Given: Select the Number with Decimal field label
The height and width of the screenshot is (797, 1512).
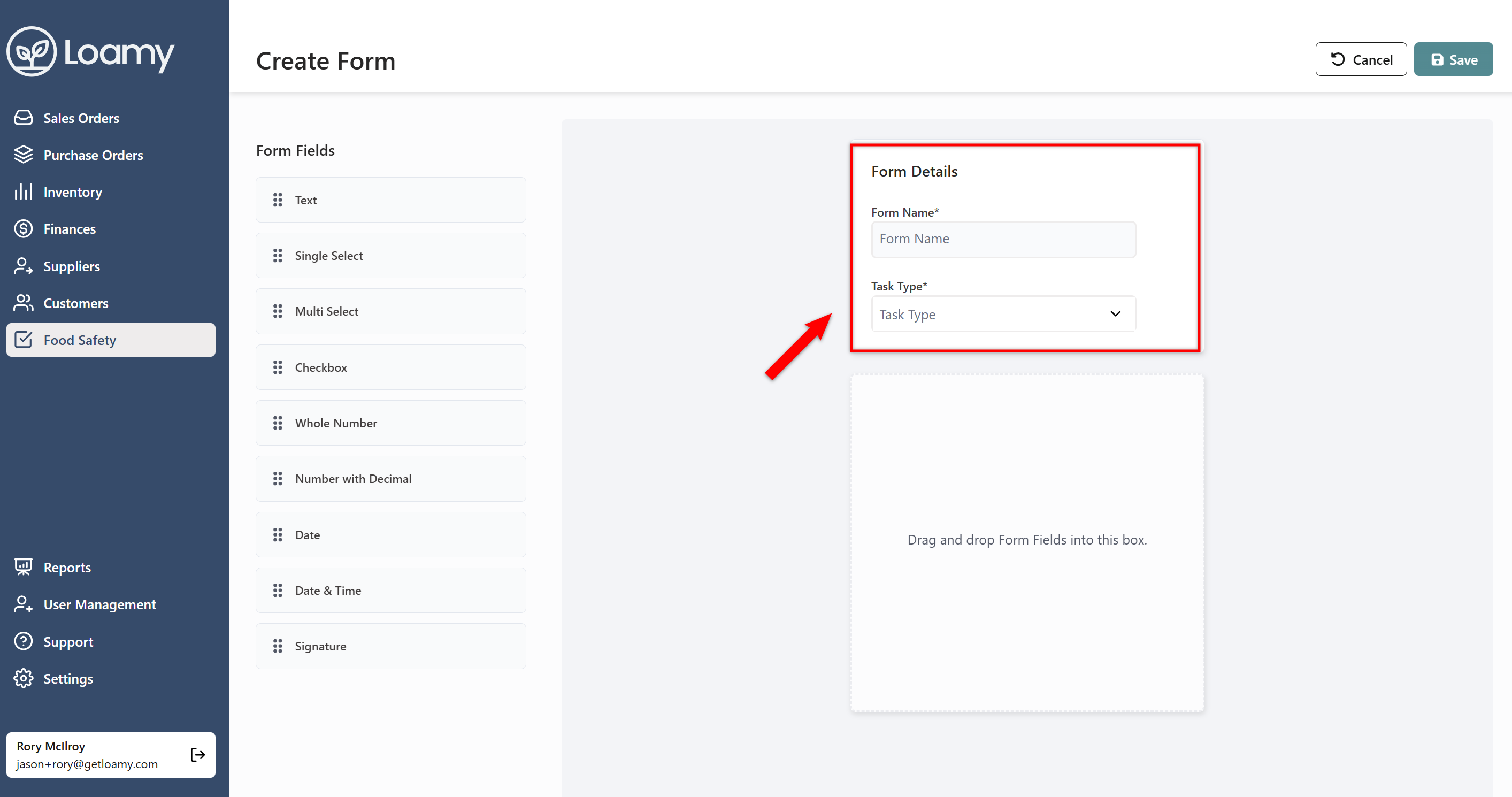Looking at the screenshot, I should tap(354, 479).
